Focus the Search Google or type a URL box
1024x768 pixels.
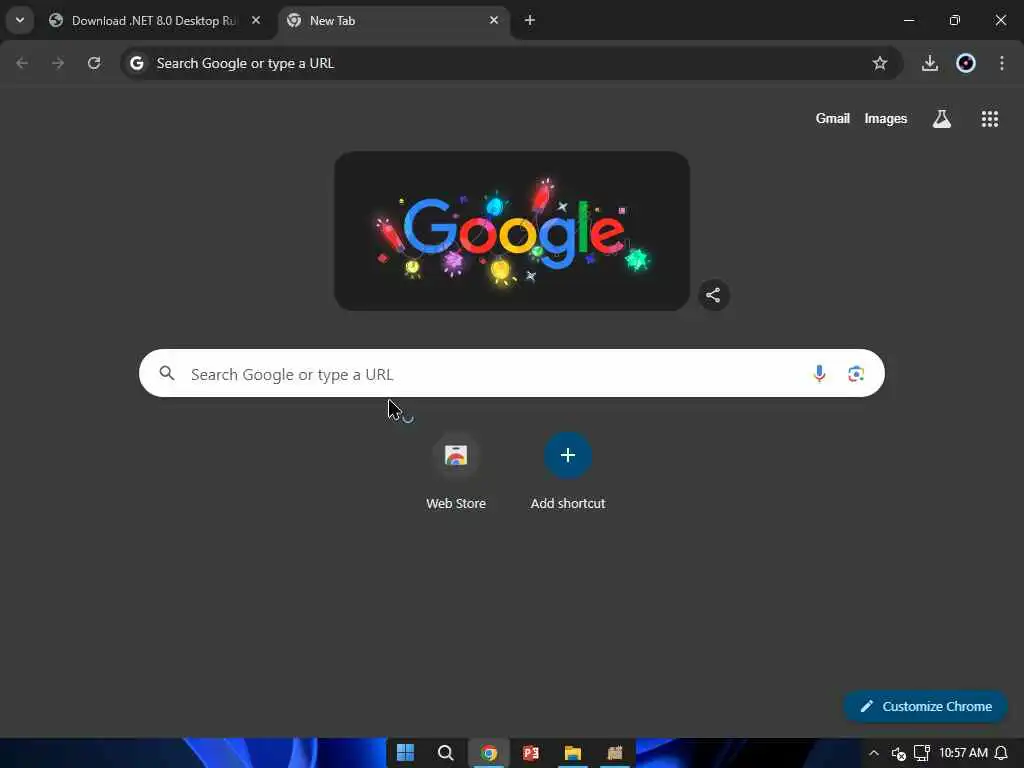tap(512, 374)
